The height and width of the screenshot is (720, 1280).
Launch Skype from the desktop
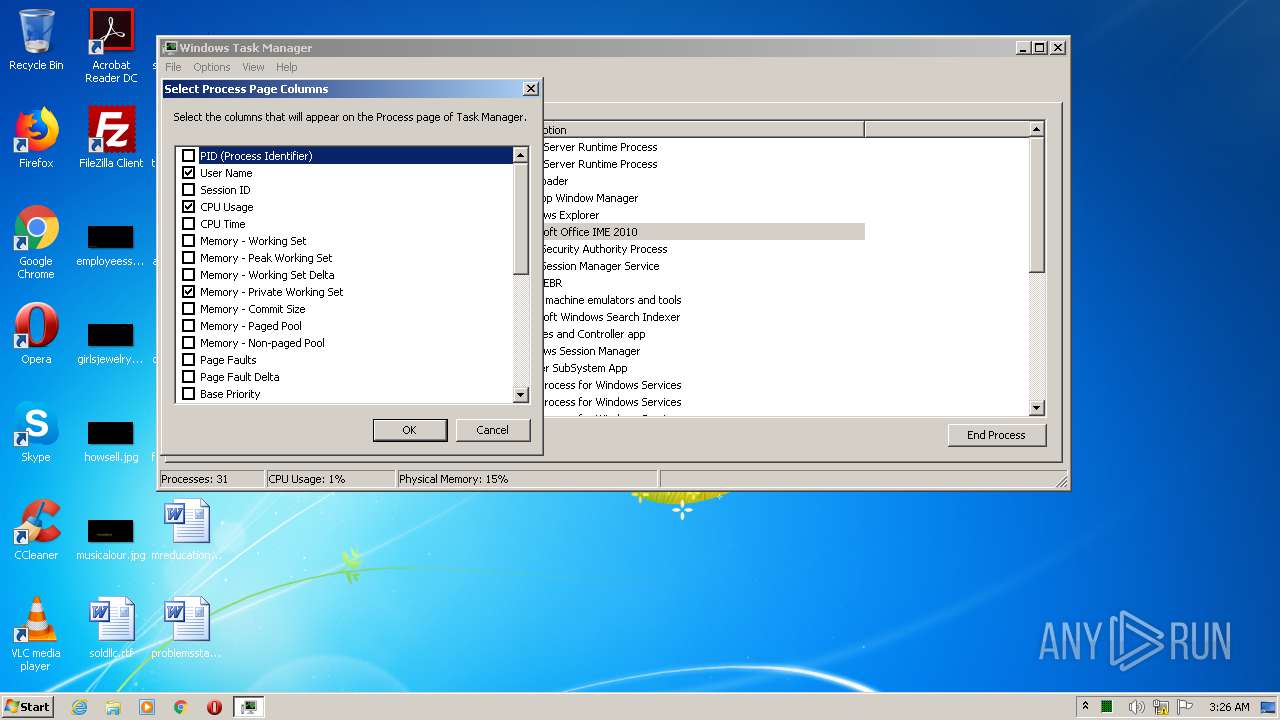coord(36,432)
